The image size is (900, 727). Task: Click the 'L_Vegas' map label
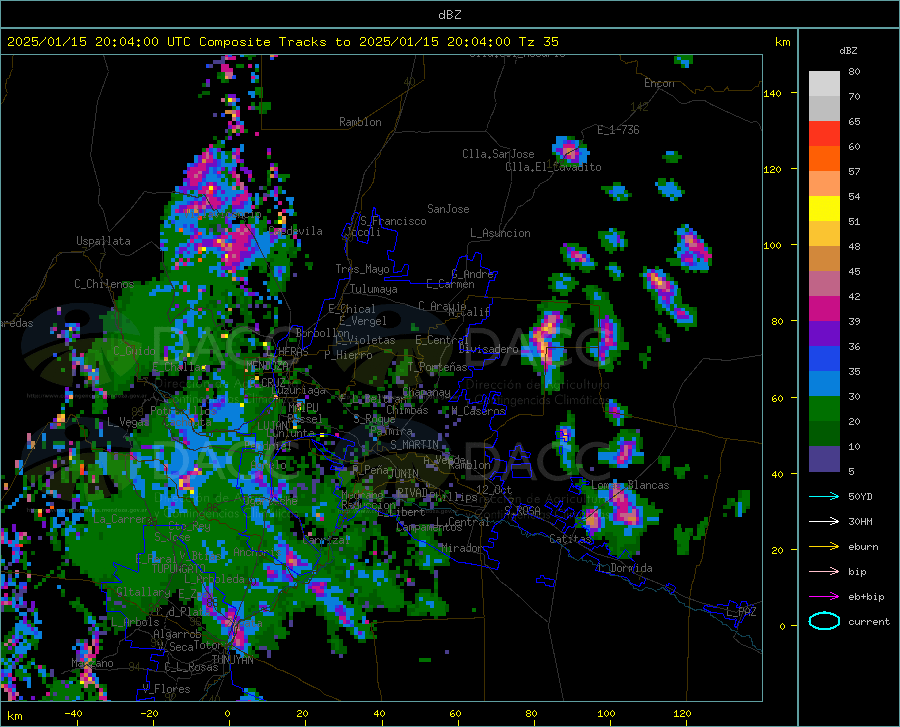pos(128,422)
